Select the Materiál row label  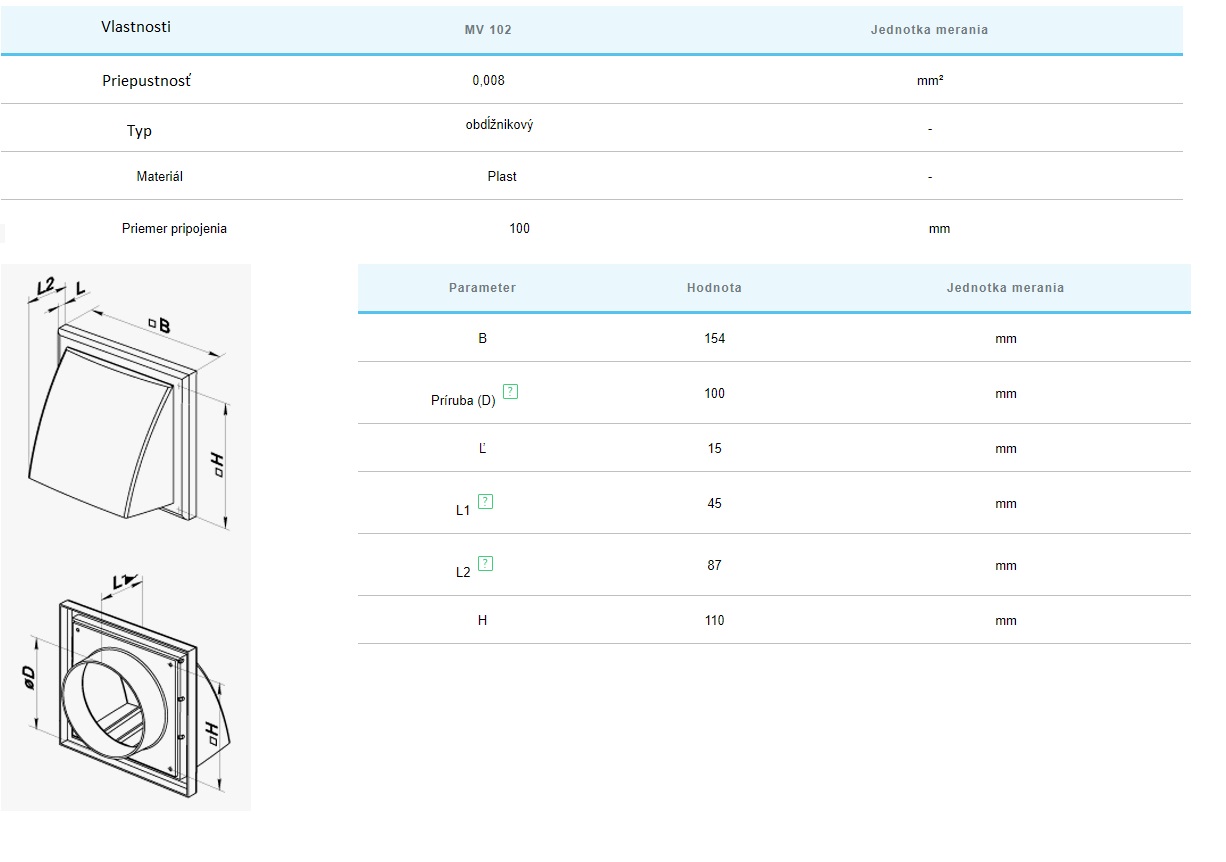tap(160, 177)
